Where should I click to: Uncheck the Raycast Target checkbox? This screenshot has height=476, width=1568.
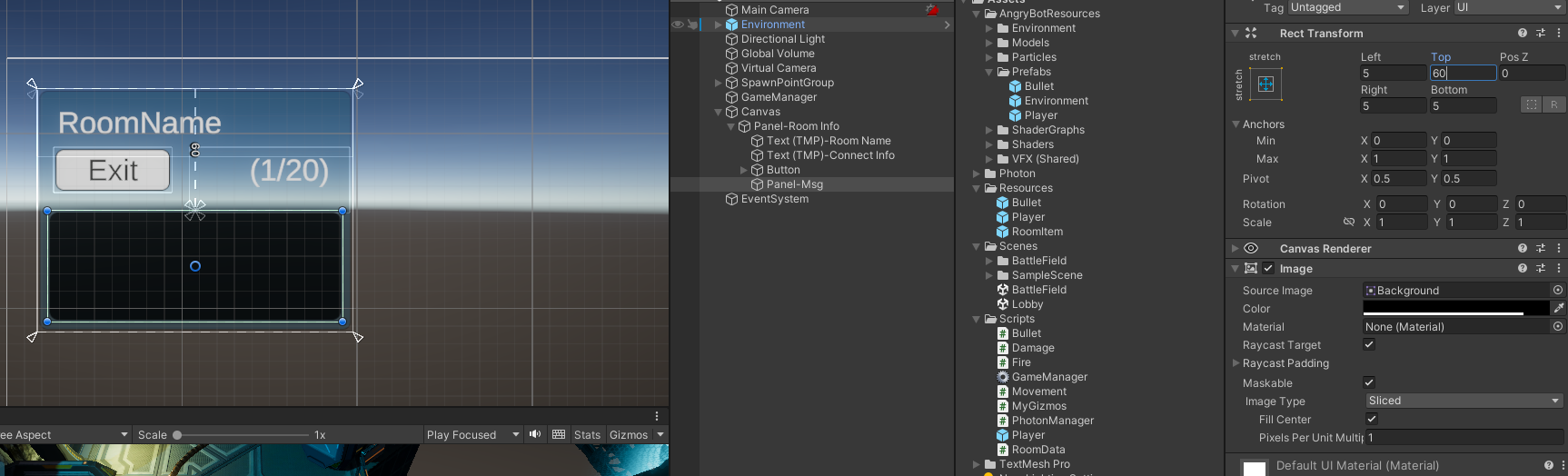1369,344
